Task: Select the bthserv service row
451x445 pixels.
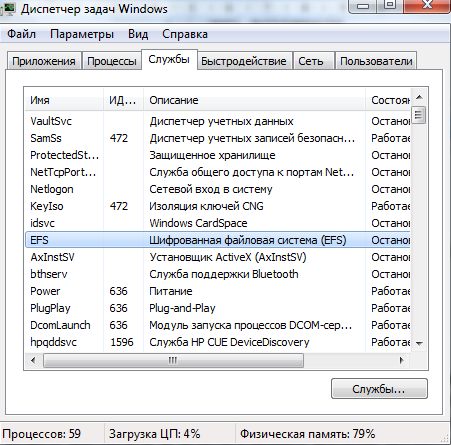Action: point(218,274)
